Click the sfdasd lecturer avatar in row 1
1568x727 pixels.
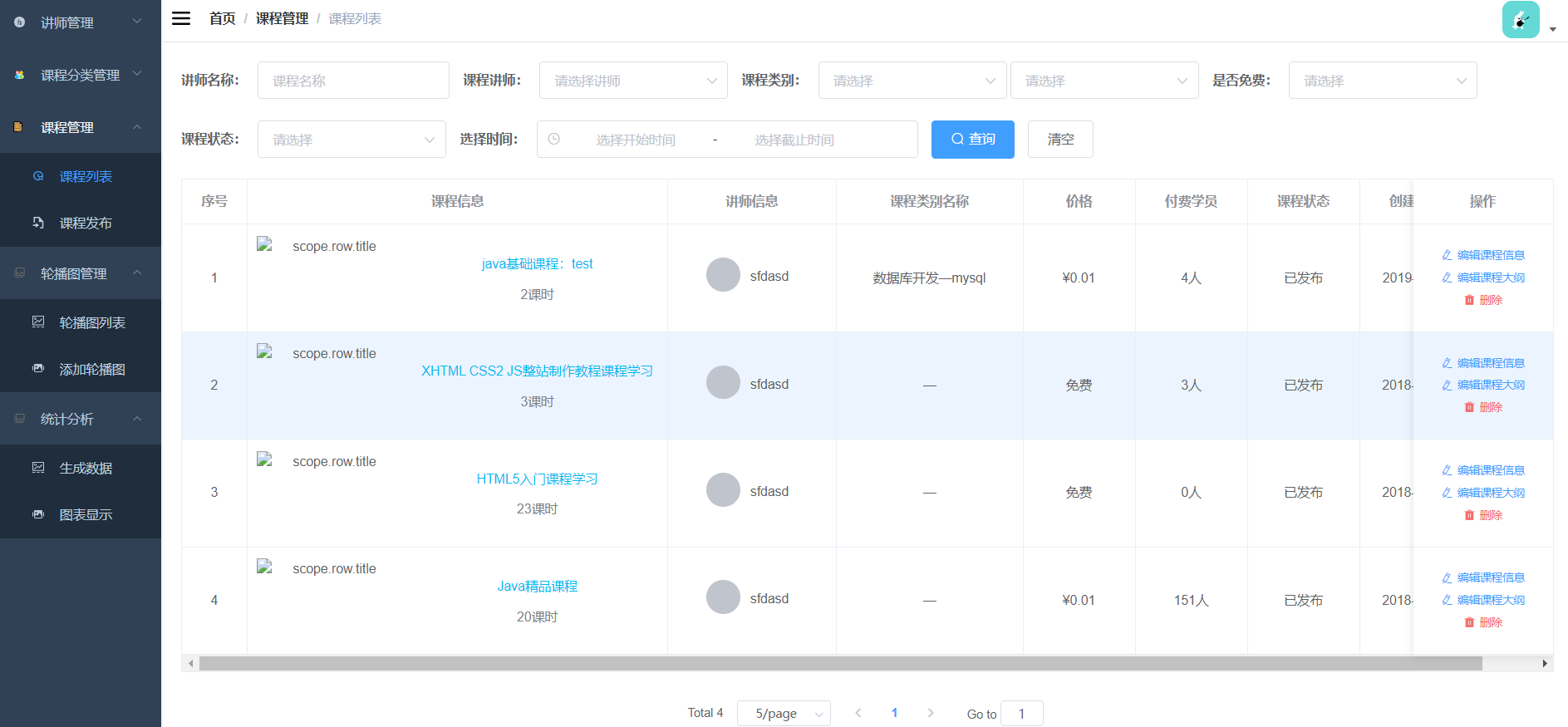(x=723, y=275)
